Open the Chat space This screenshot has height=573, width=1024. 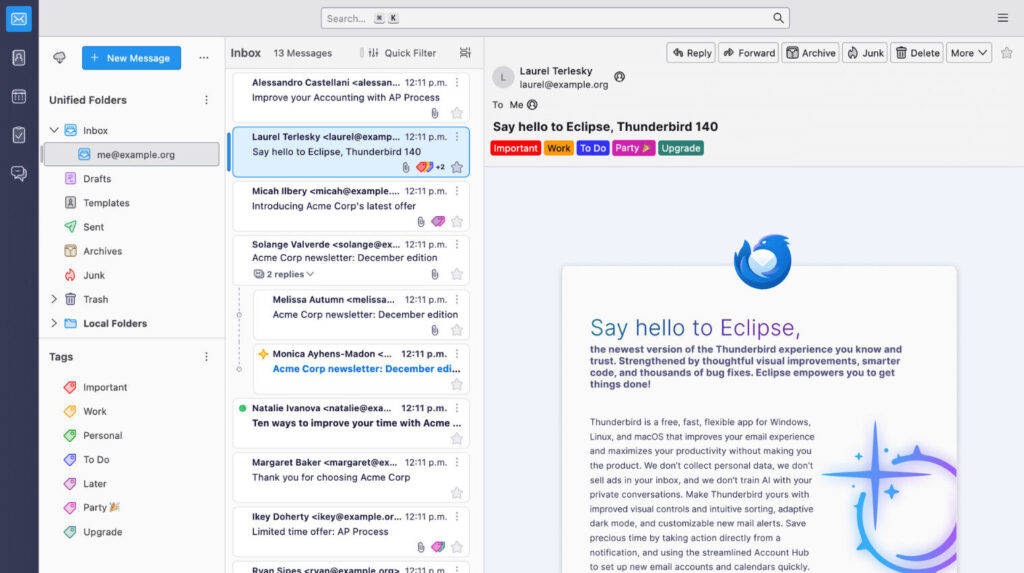pos(19,173)
